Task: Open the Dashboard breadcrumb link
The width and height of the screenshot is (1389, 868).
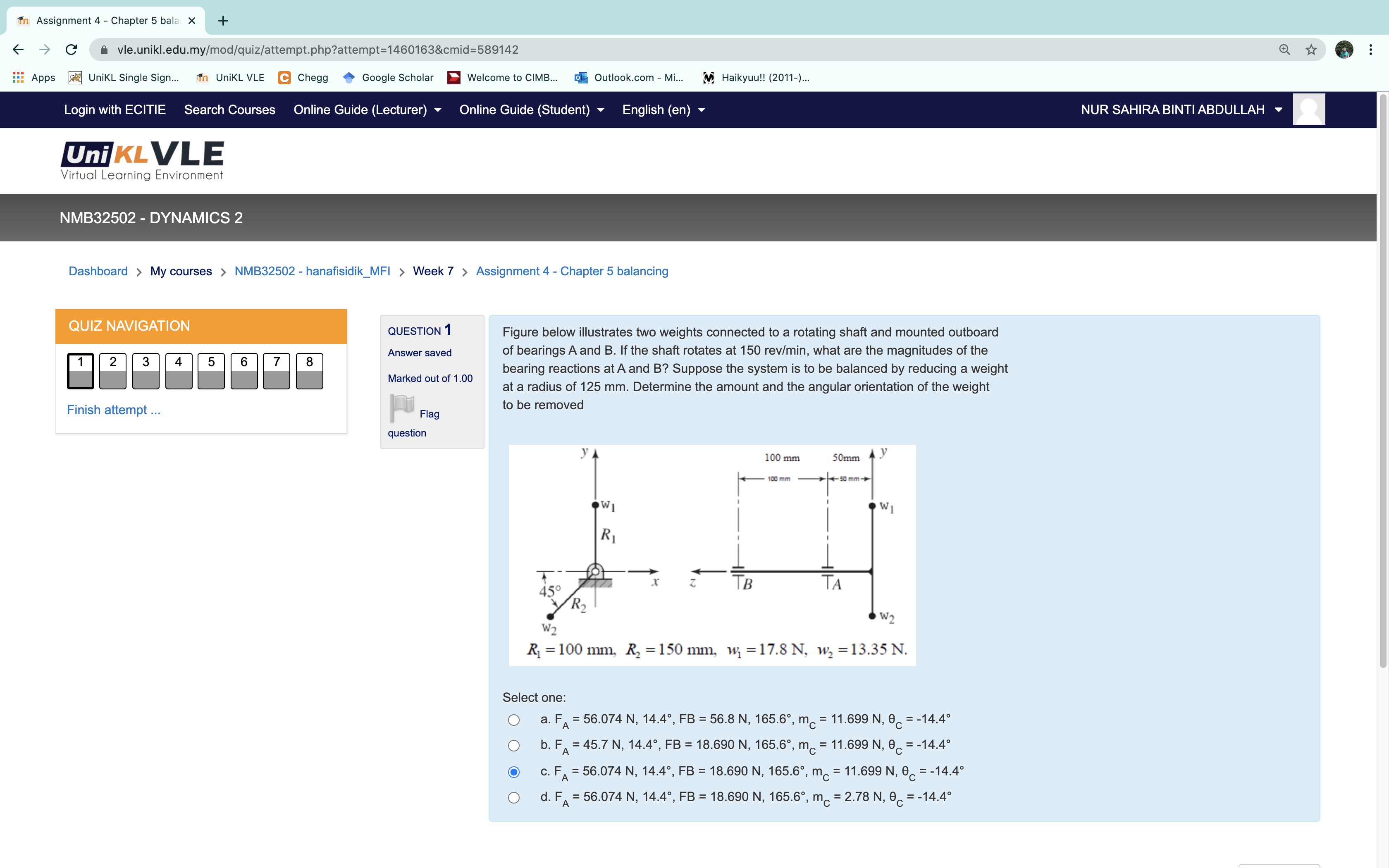Action: (98, 271)
